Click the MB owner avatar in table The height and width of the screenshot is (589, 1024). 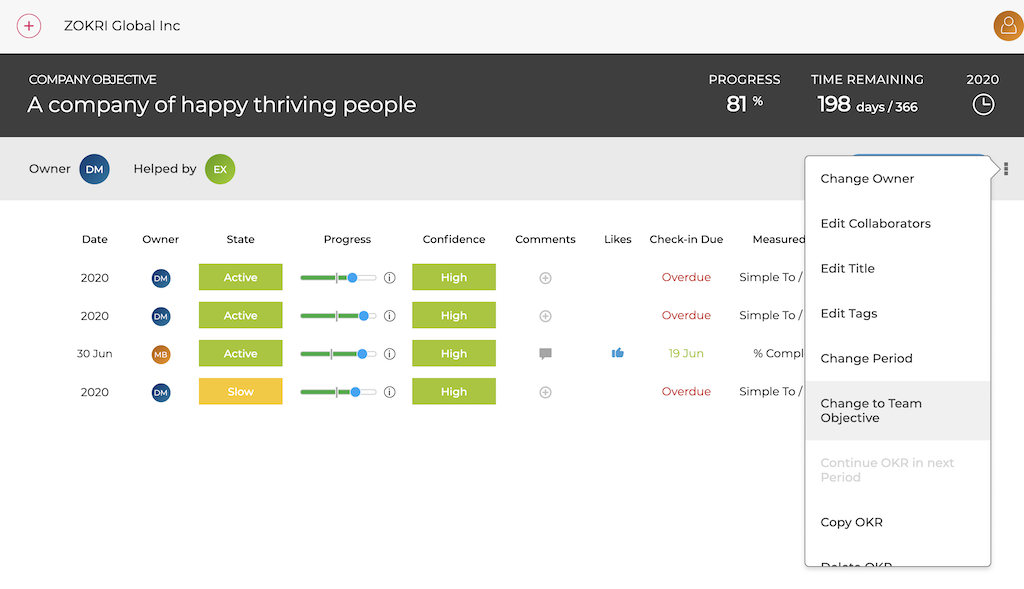click(161, 354)
